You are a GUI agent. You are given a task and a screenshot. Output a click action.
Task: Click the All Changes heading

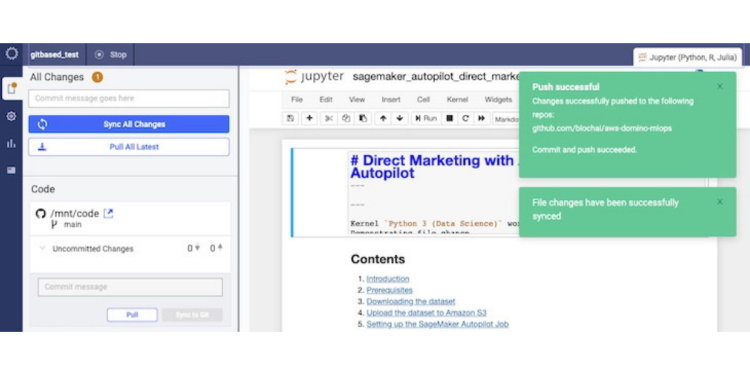57,77
